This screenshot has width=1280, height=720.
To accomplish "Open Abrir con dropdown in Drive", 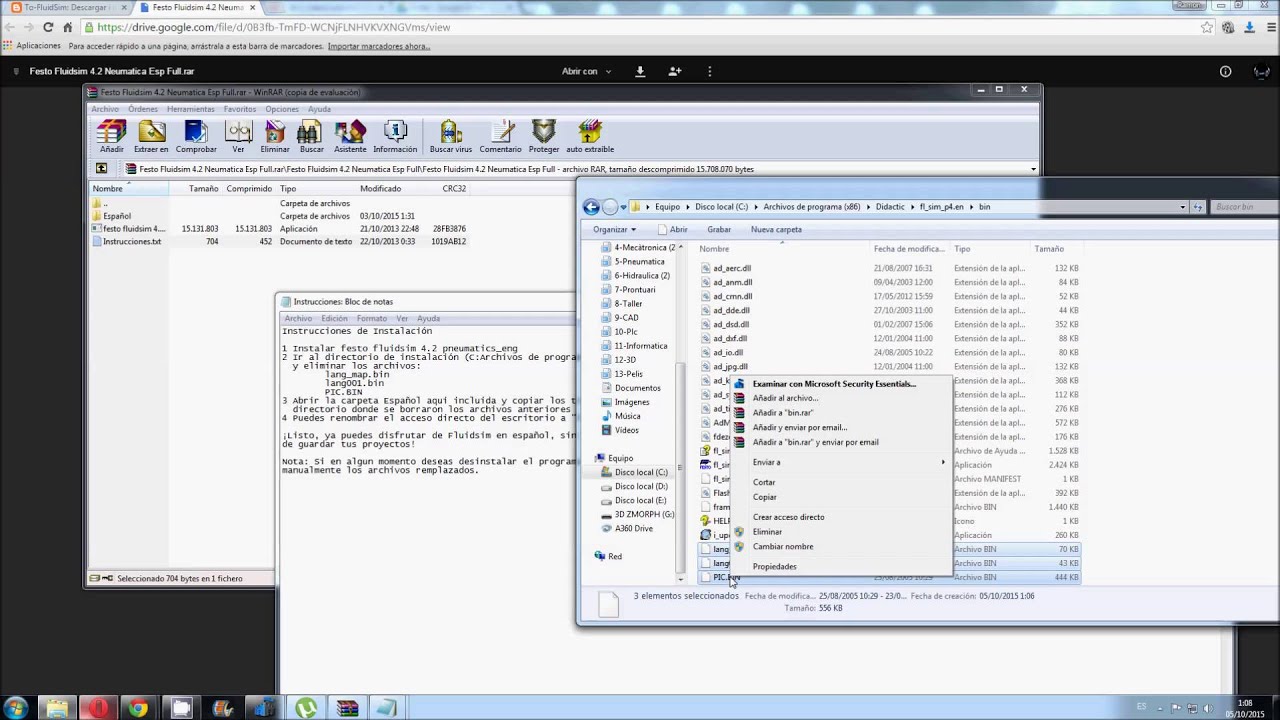I will [586, 71].
